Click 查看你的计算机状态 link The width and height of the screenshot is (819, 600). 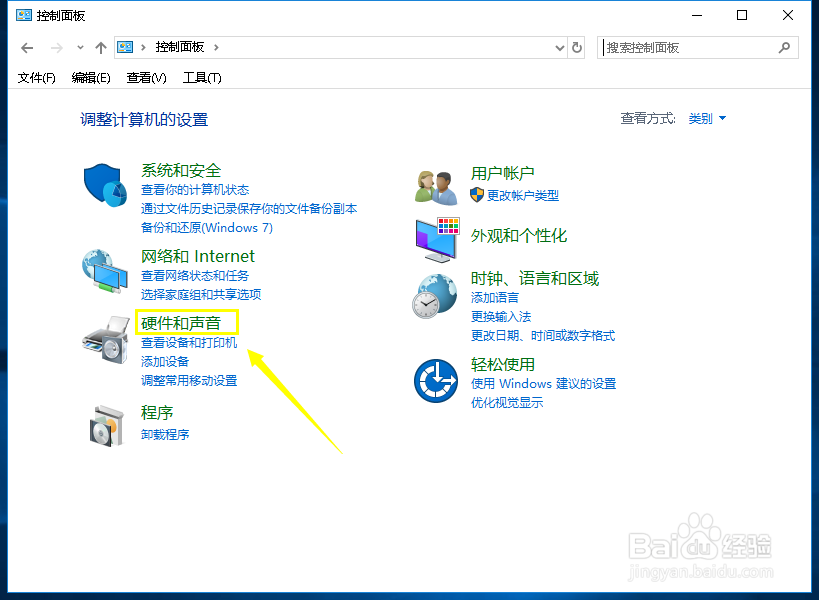tap(195, 190)
